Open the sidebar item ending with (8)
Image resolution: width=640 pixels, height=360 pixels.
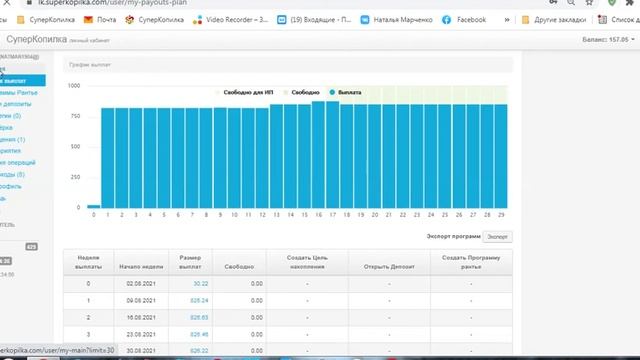[12, 174]
